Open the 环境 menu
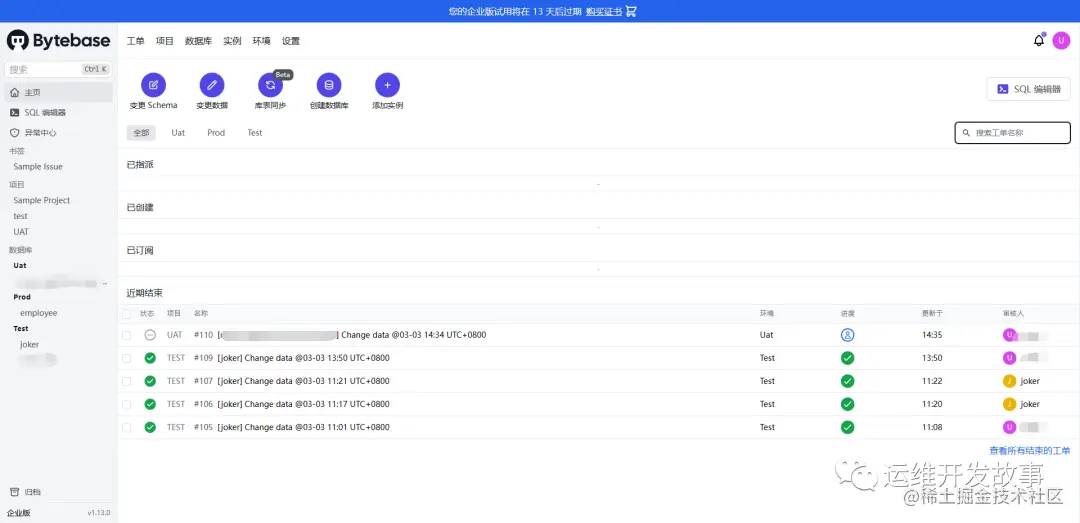 (x=262, y=41)
